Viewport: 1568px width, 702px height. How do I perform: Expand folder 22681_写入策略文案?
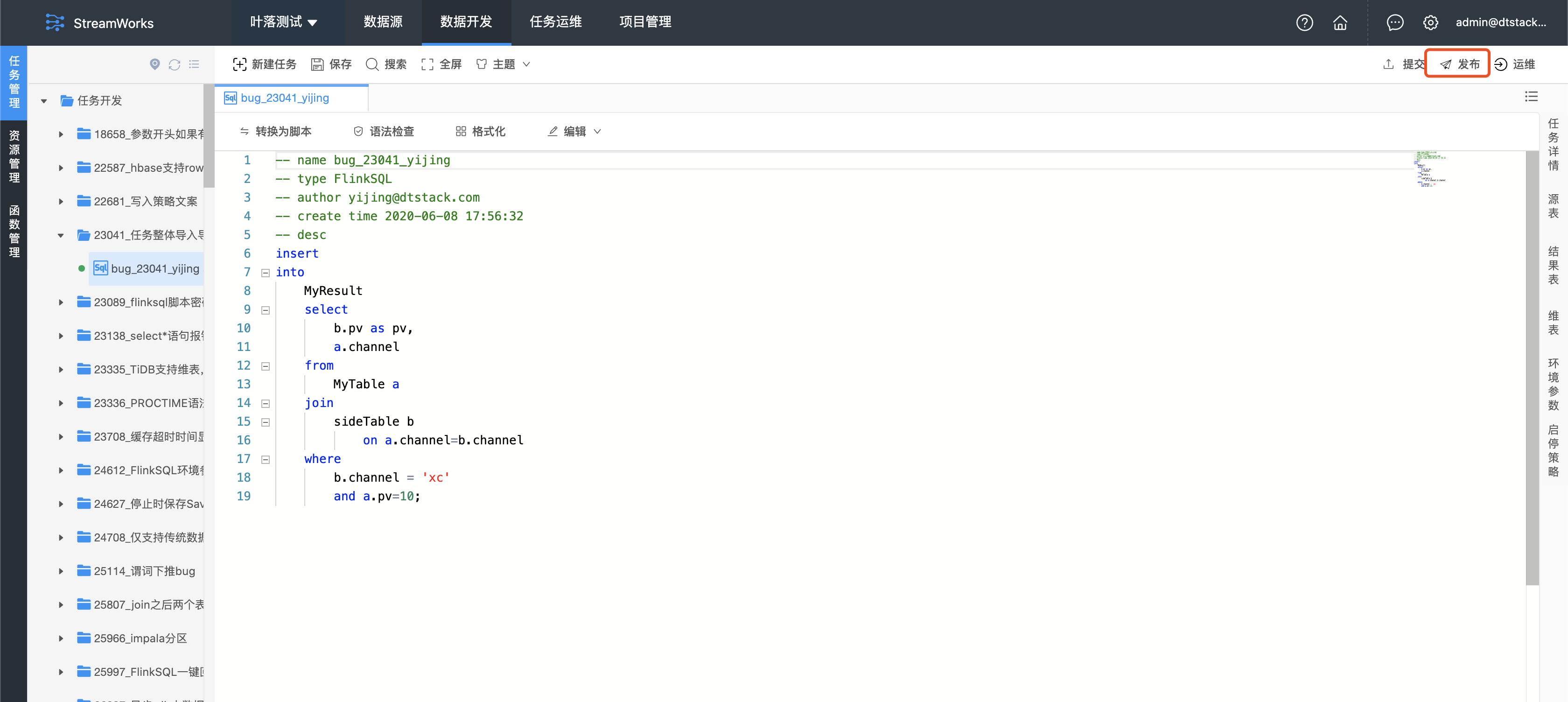(x=61, y=202)
